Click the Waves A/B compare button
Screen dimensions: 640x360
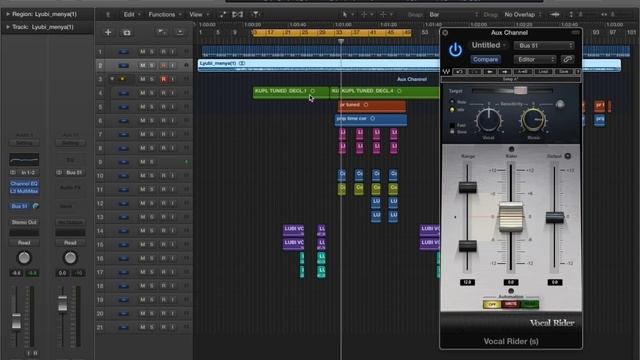(522, 71)
